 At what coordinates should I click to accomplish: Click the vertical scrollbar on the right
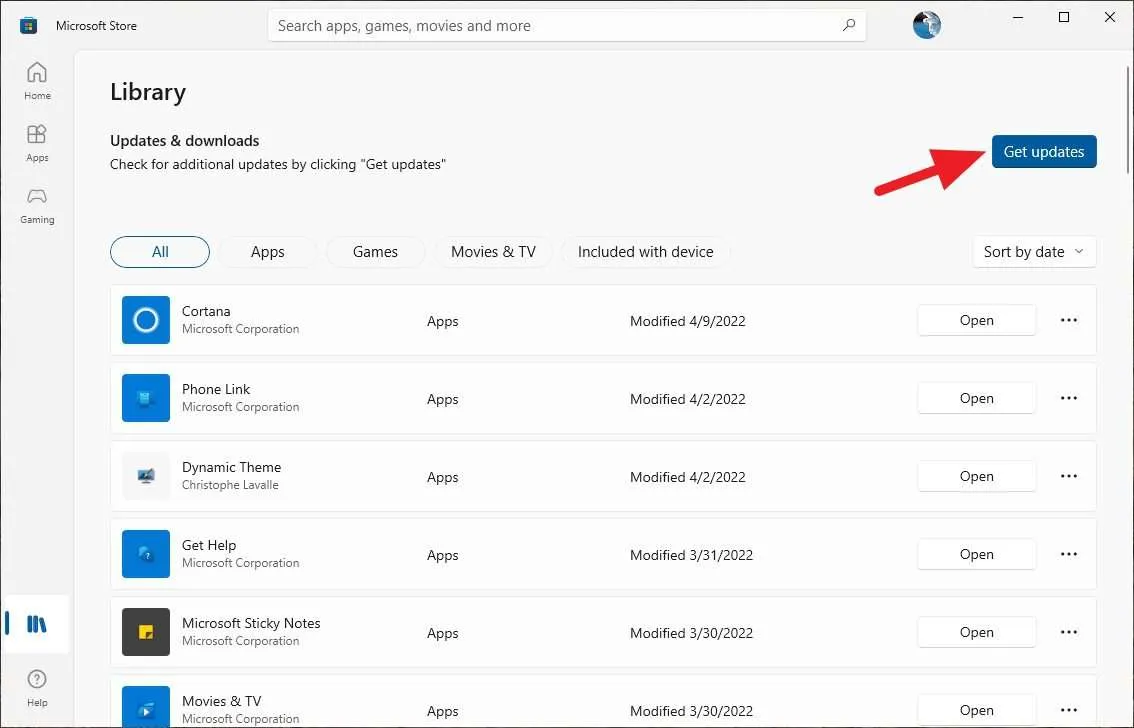(1128, 120)
